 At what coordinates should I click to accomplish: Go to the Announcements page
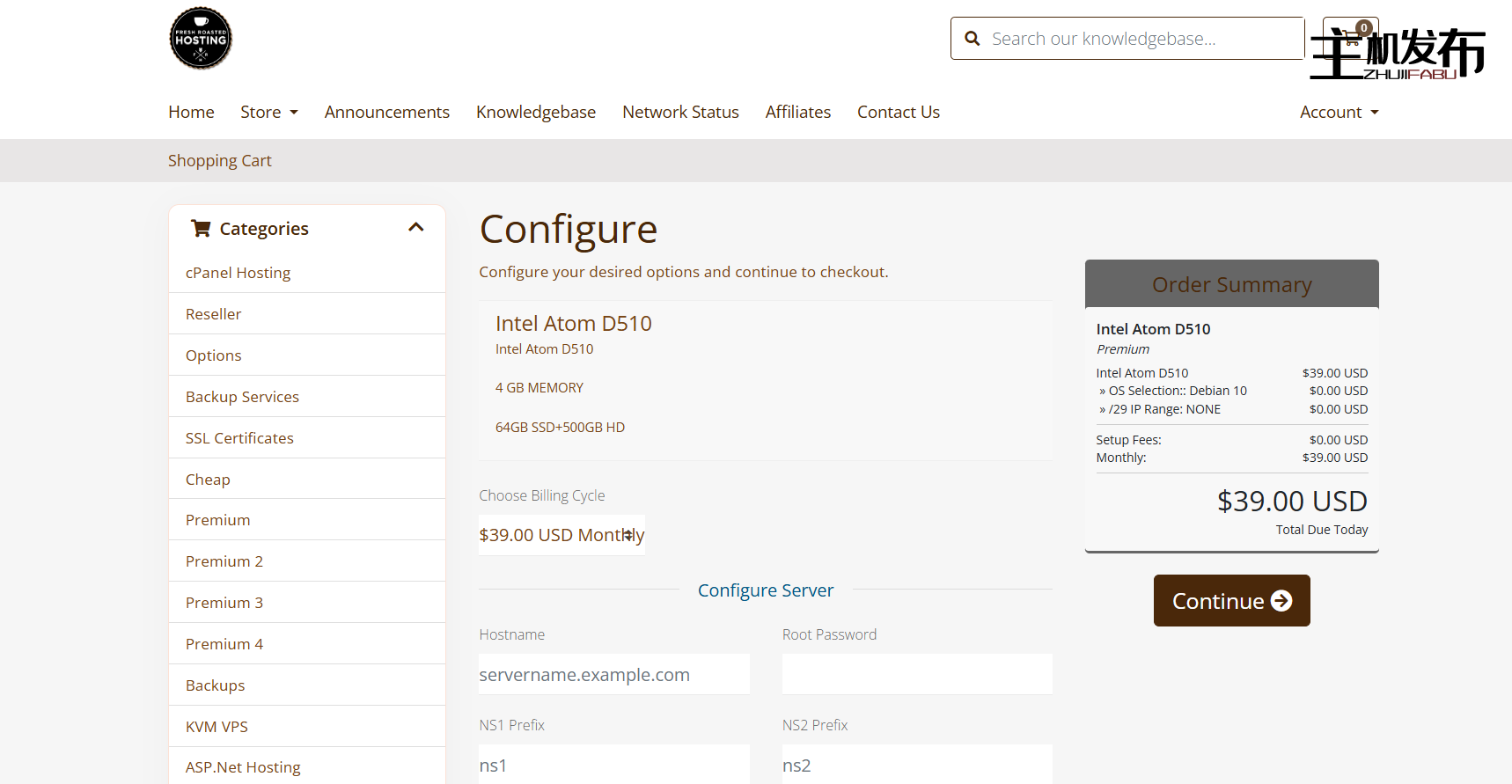(386, 112)
